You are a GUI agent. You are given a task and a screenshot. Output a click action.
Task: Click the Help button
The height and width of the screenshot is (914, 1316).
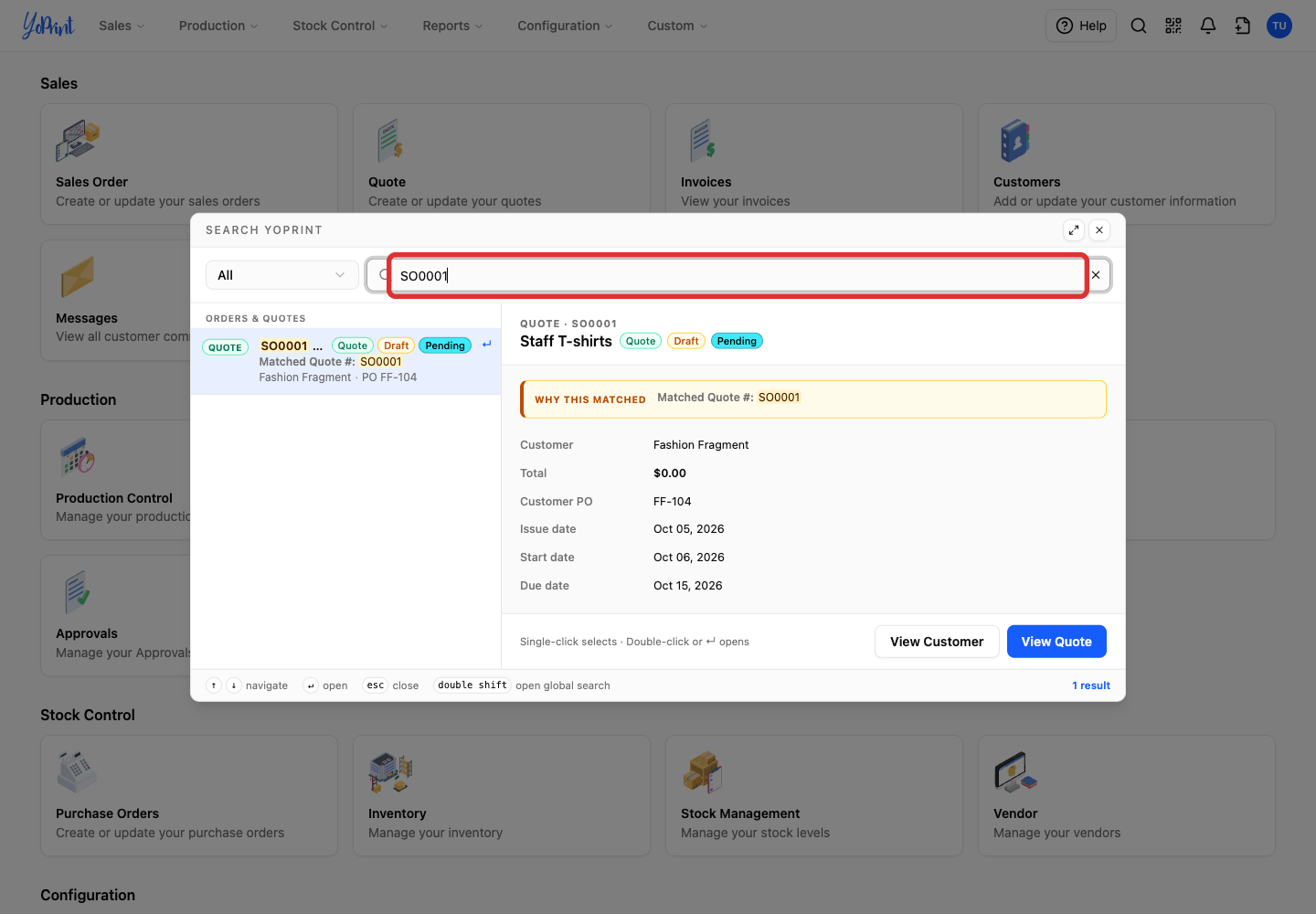tap(1081, 26)
